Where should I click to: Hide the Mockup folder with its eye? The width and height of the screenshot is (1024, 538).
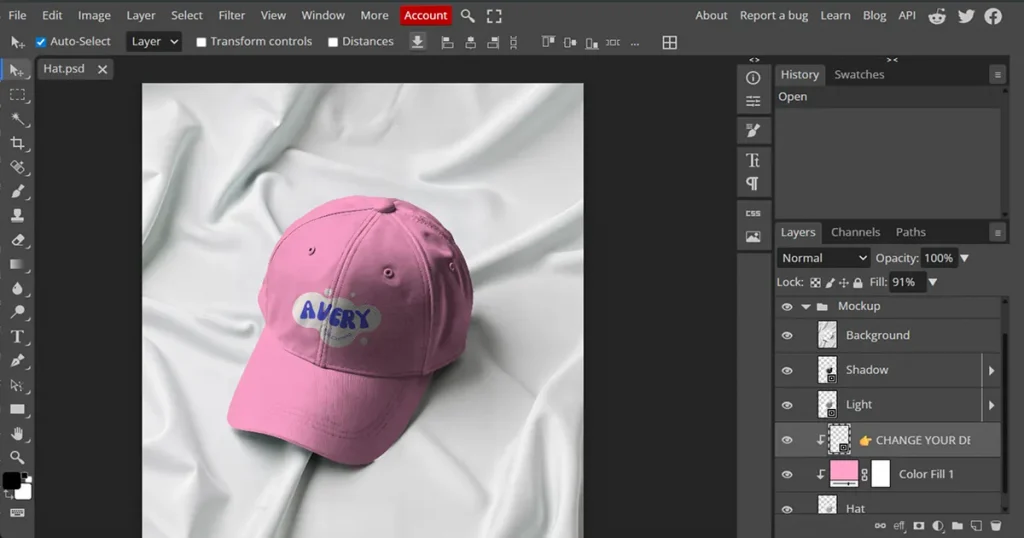point(787,306)
